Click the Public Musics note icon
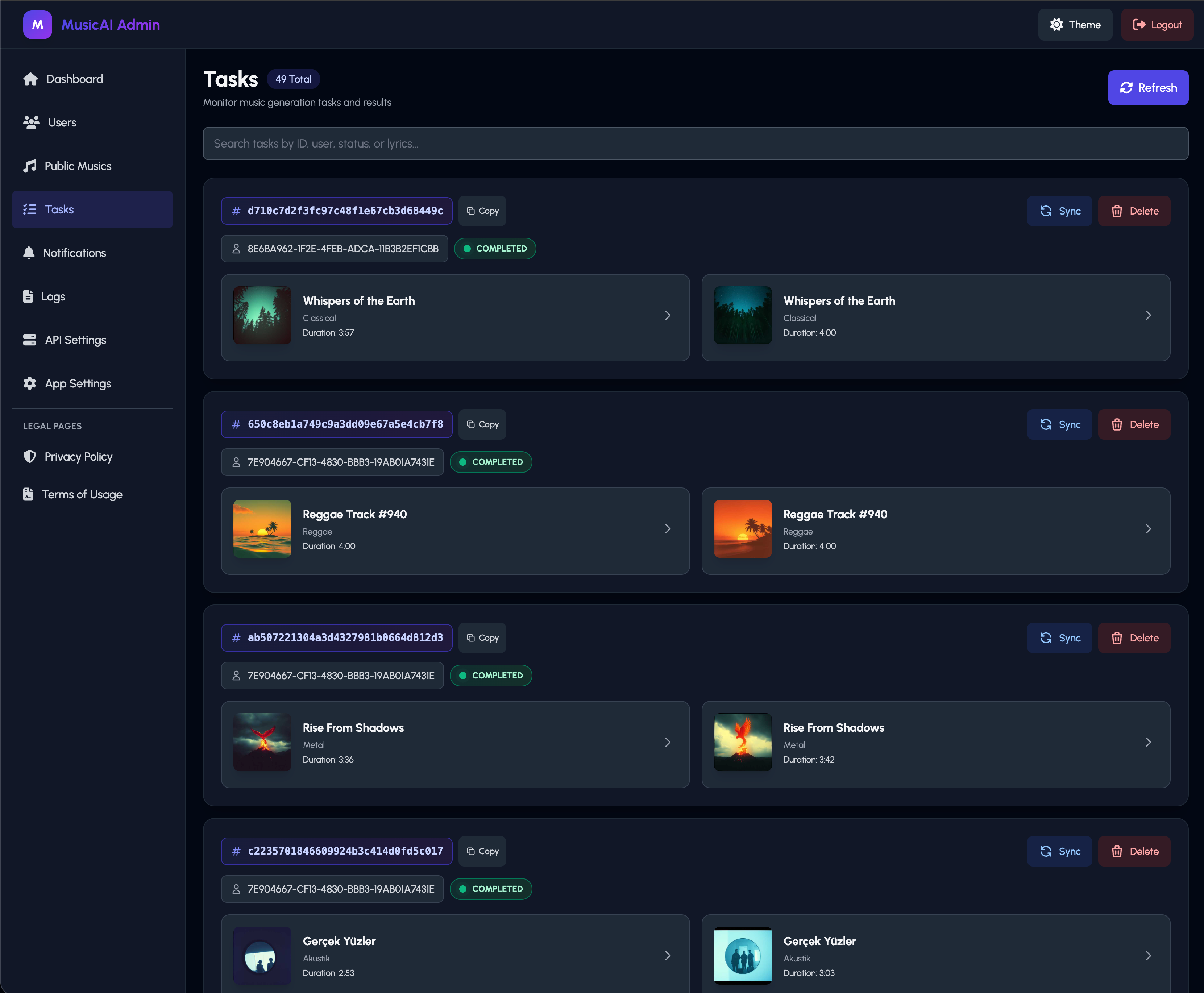The image size is (1204, 993). coord(30,166)
